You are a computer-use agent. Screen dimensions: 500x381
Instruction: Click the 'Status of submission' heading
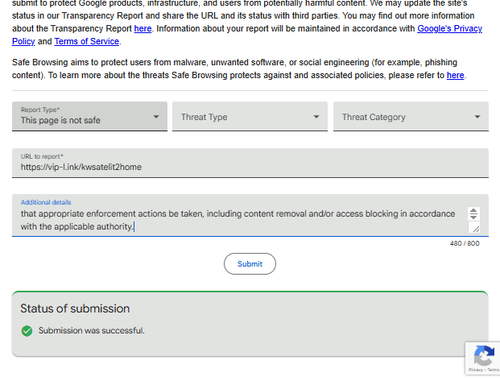(x=75, y=309)
